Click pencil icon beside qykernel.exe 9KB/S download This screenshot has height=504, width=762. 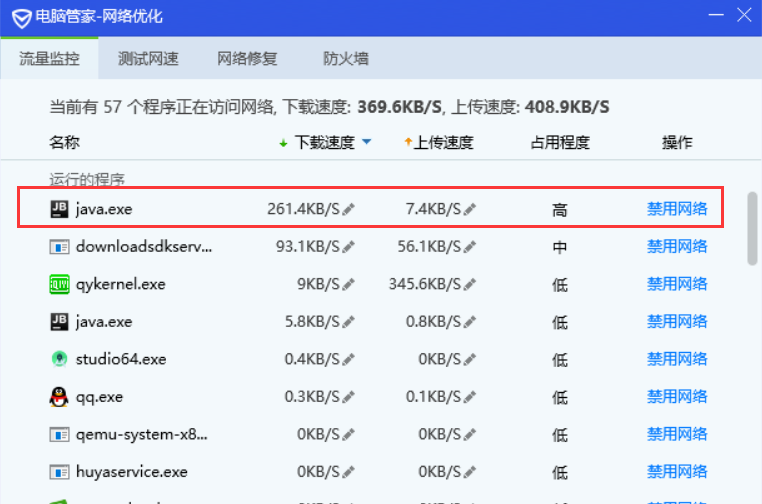click(x=348, y=284)
